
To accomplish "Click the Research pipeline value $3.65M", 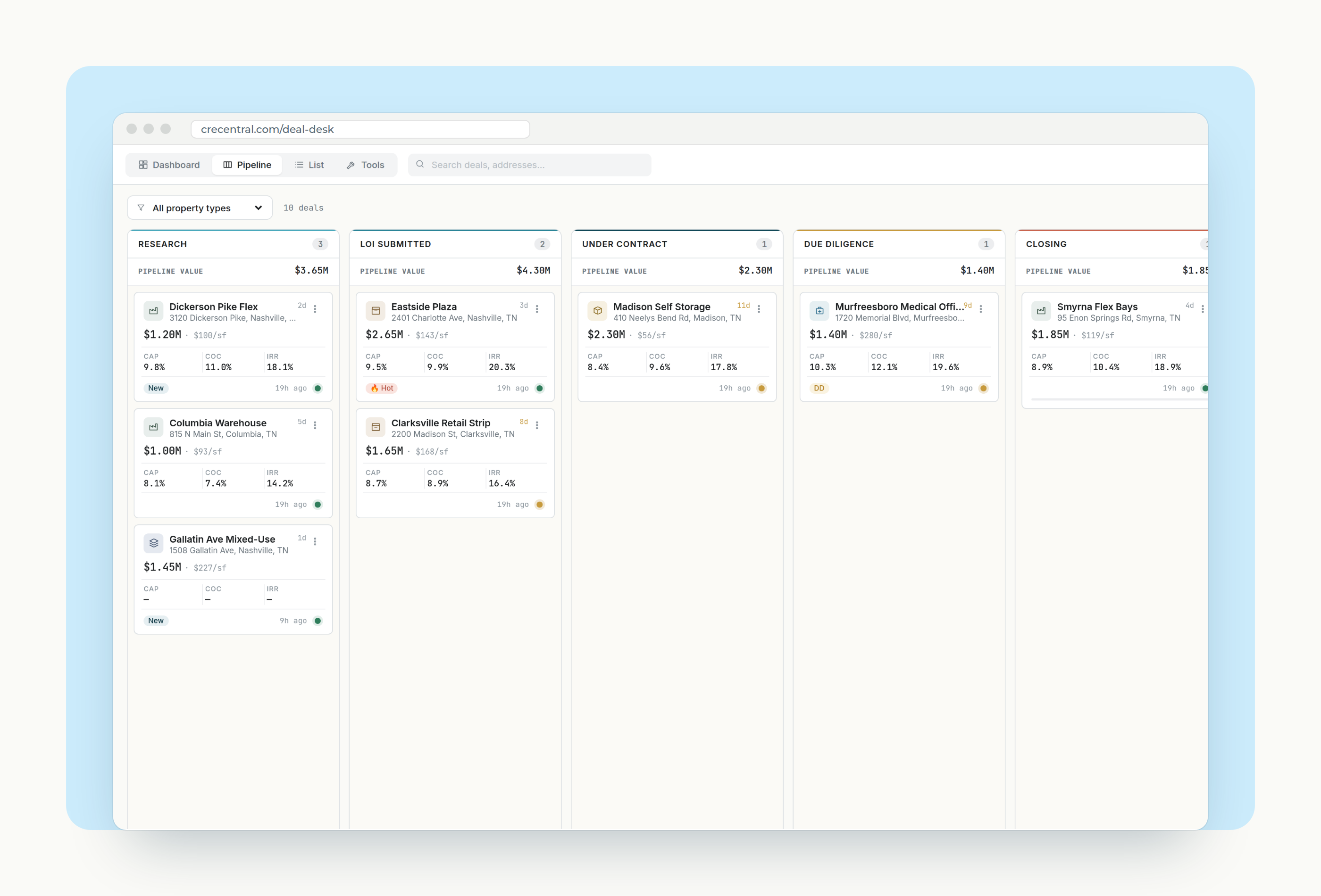I will [311, 270].
